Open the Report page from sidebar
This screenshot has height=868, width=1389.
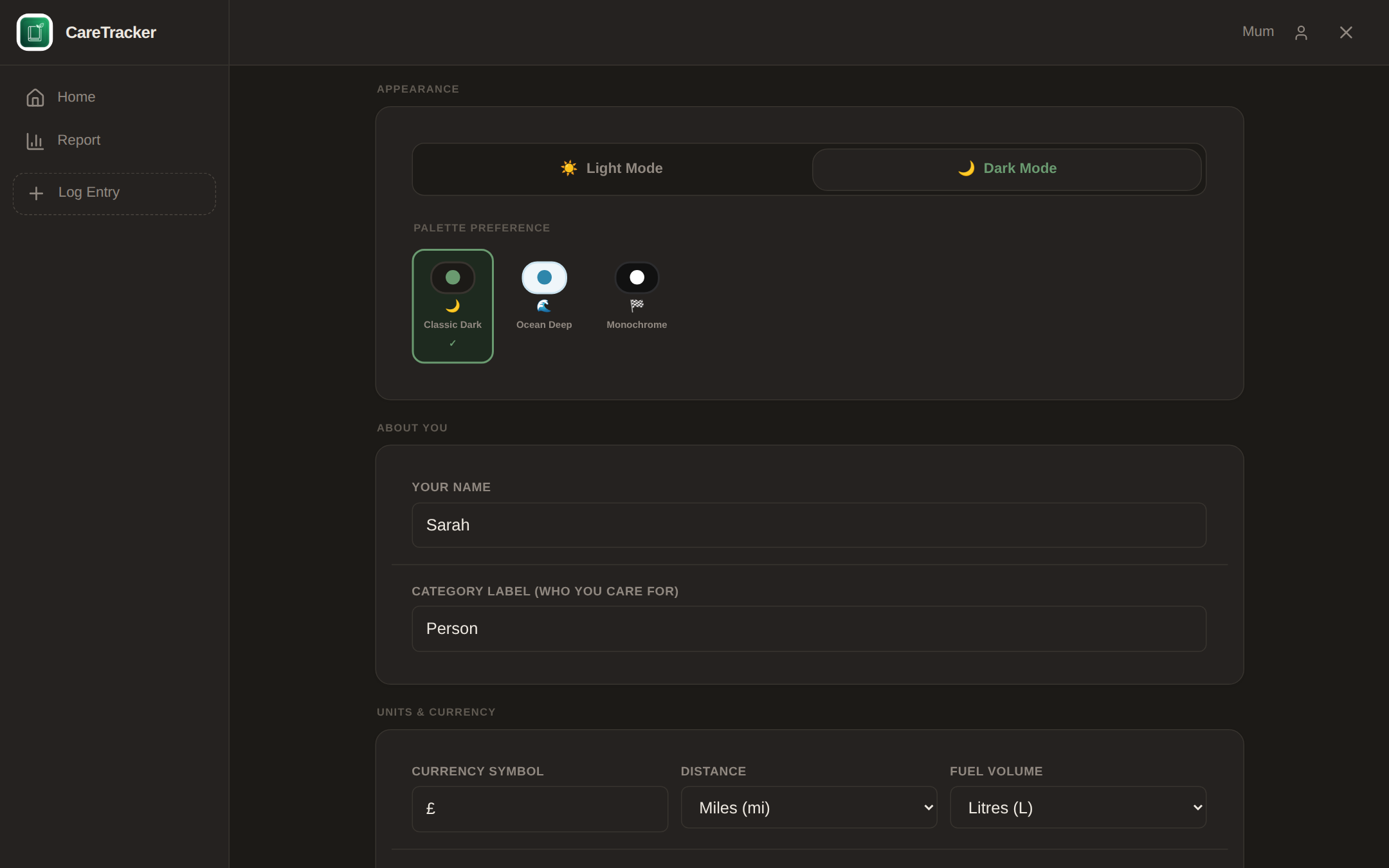pyautogui.click(x=114, y=140)
